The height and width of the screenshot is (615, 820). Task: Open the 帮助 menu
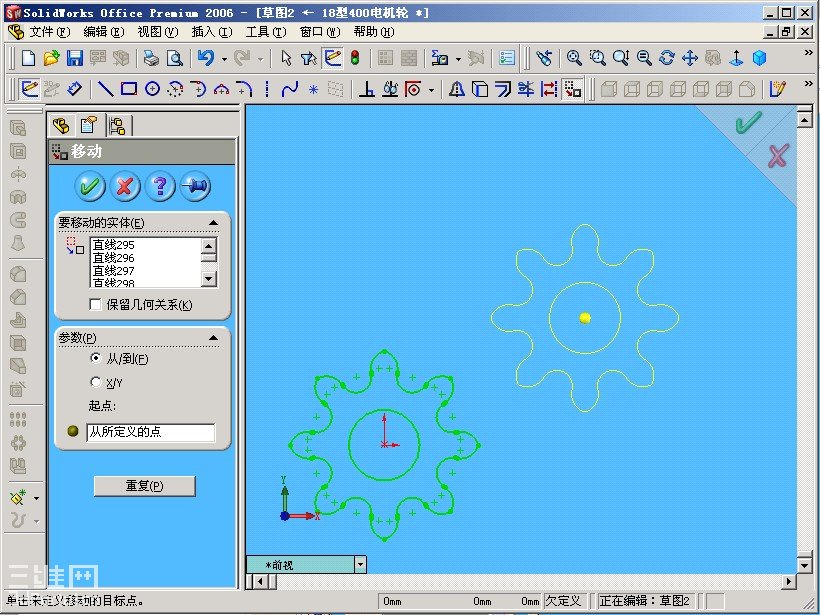[x=373, y=32]
